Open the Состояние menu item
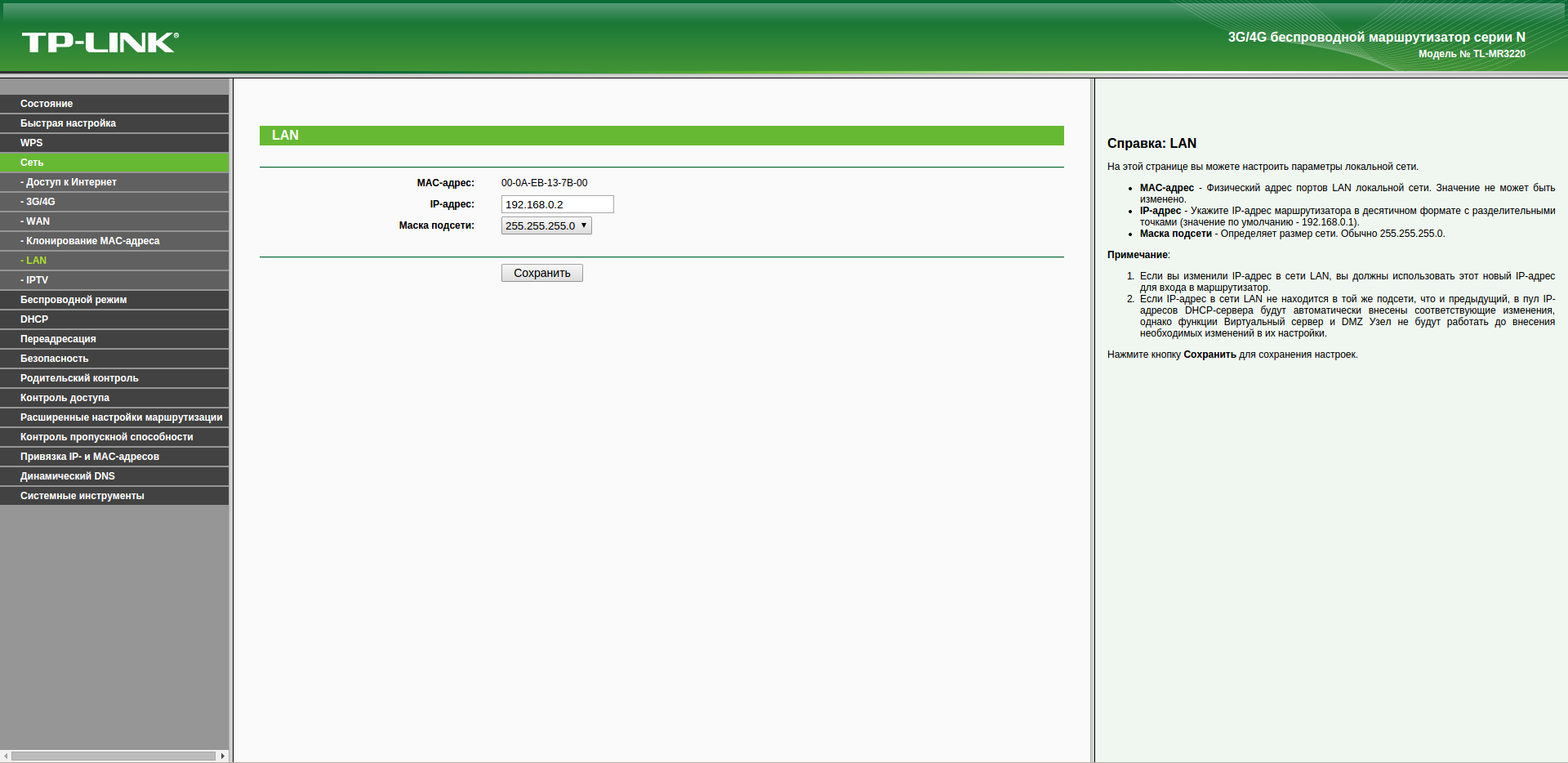This screenshot has height=763, width=1568. pyautogui.click(x=114, y=104)
